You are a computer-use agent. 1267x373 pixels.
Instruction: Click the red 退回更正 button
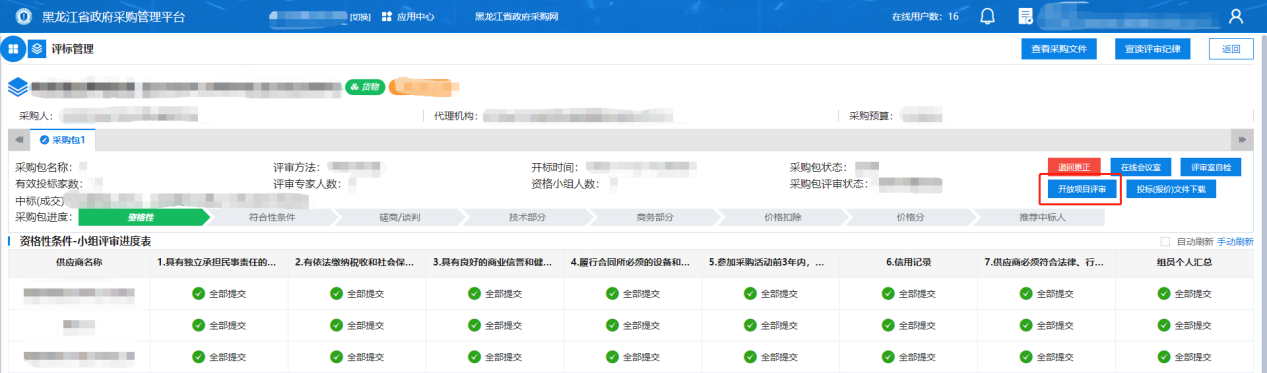coord(1074,167)
